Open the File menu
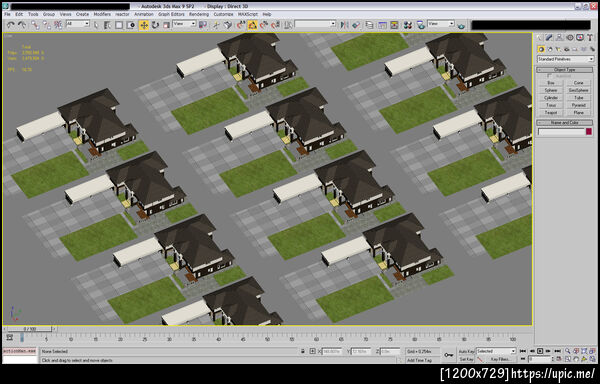This screenshot has height=384, width=600. (7, 14)
